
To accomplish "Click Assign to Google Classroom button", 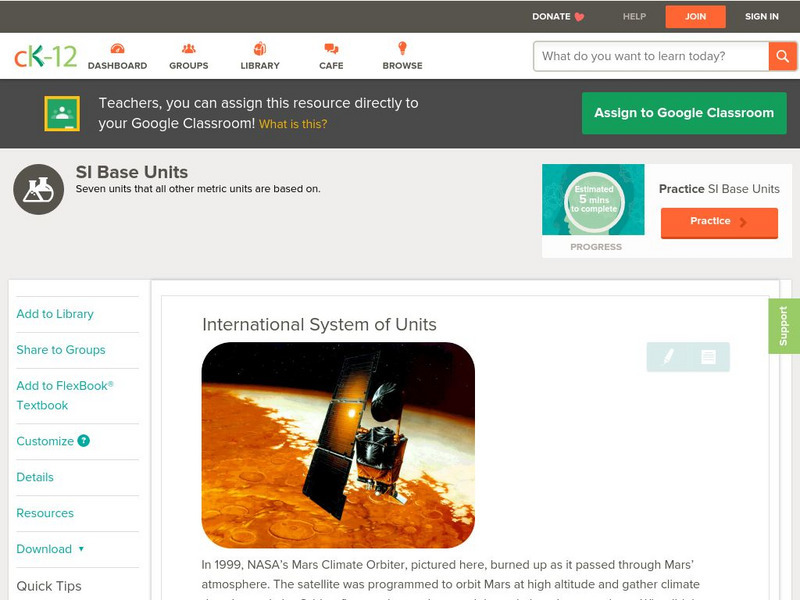I will pos(684,113).
